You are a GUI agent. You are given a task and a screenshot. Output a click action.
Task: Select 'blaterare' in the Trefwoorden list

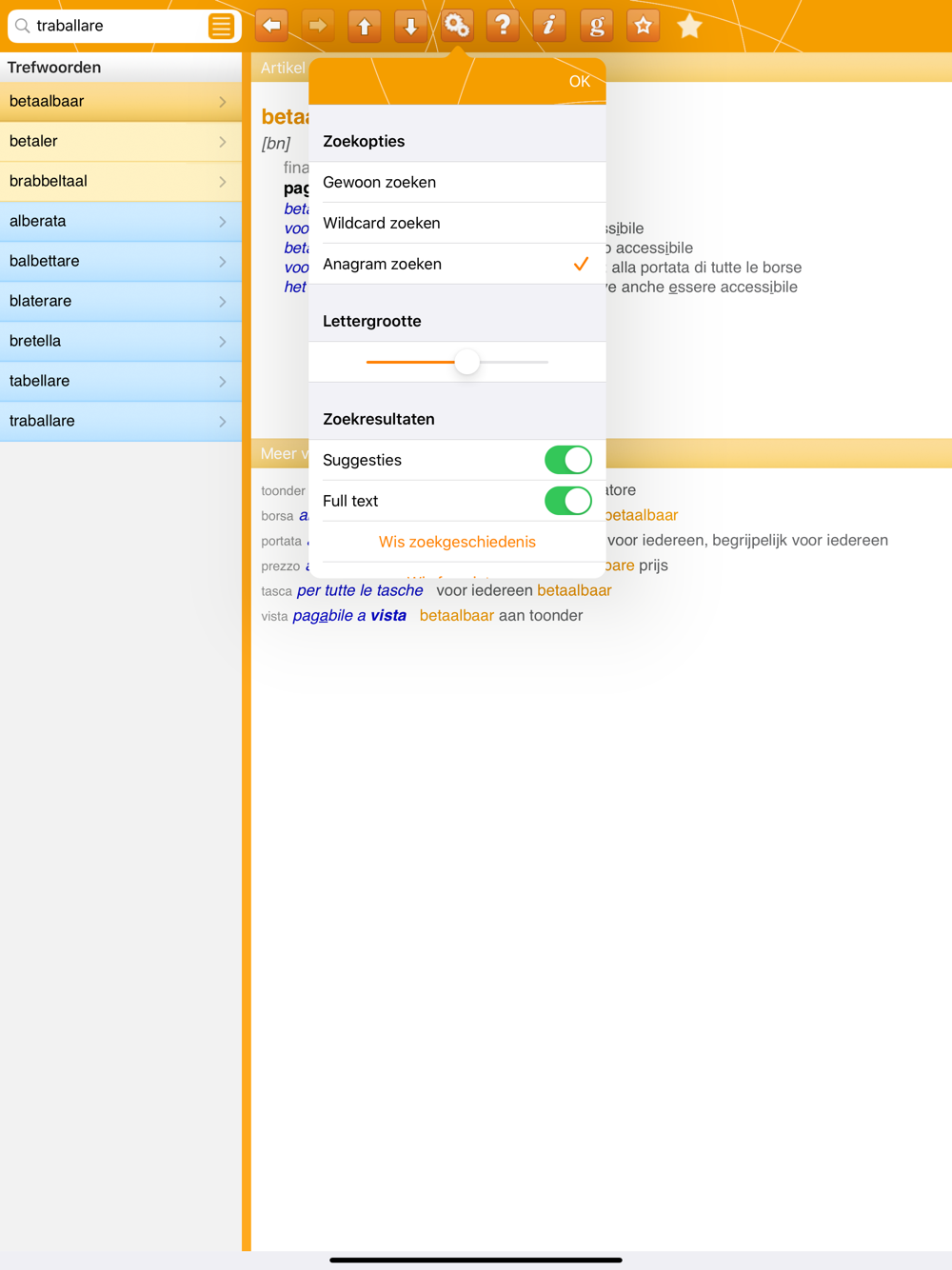click(x=121, y=301)
